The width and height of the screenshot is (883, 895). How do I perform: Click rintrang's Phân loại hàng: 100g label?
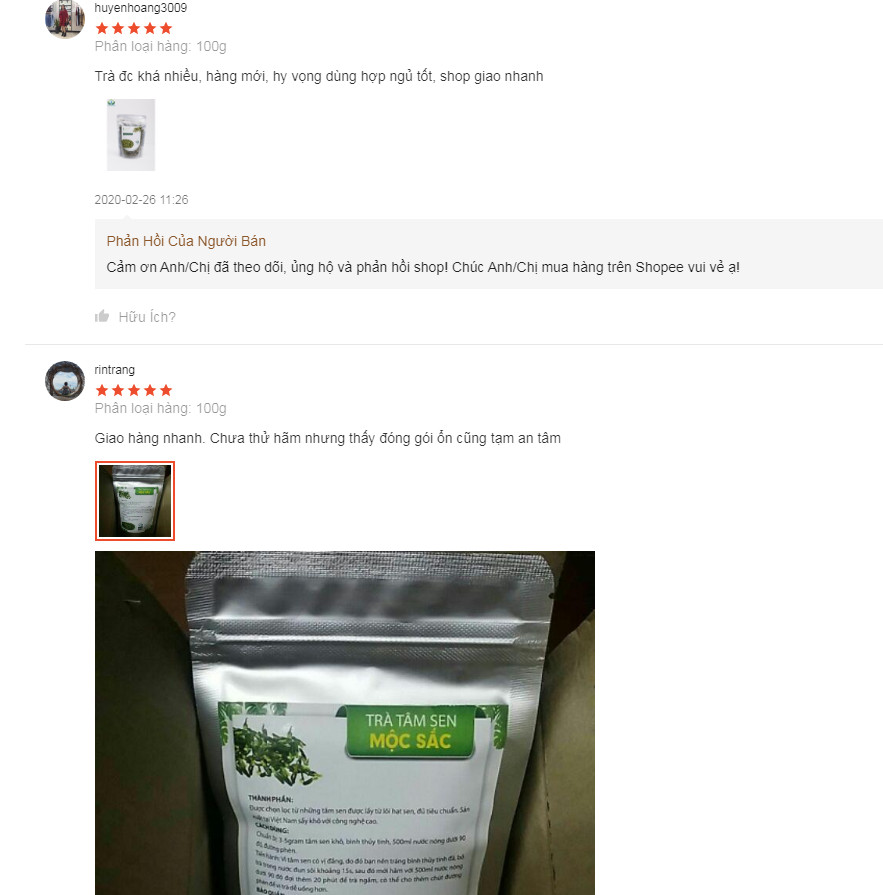coord(160,408)
